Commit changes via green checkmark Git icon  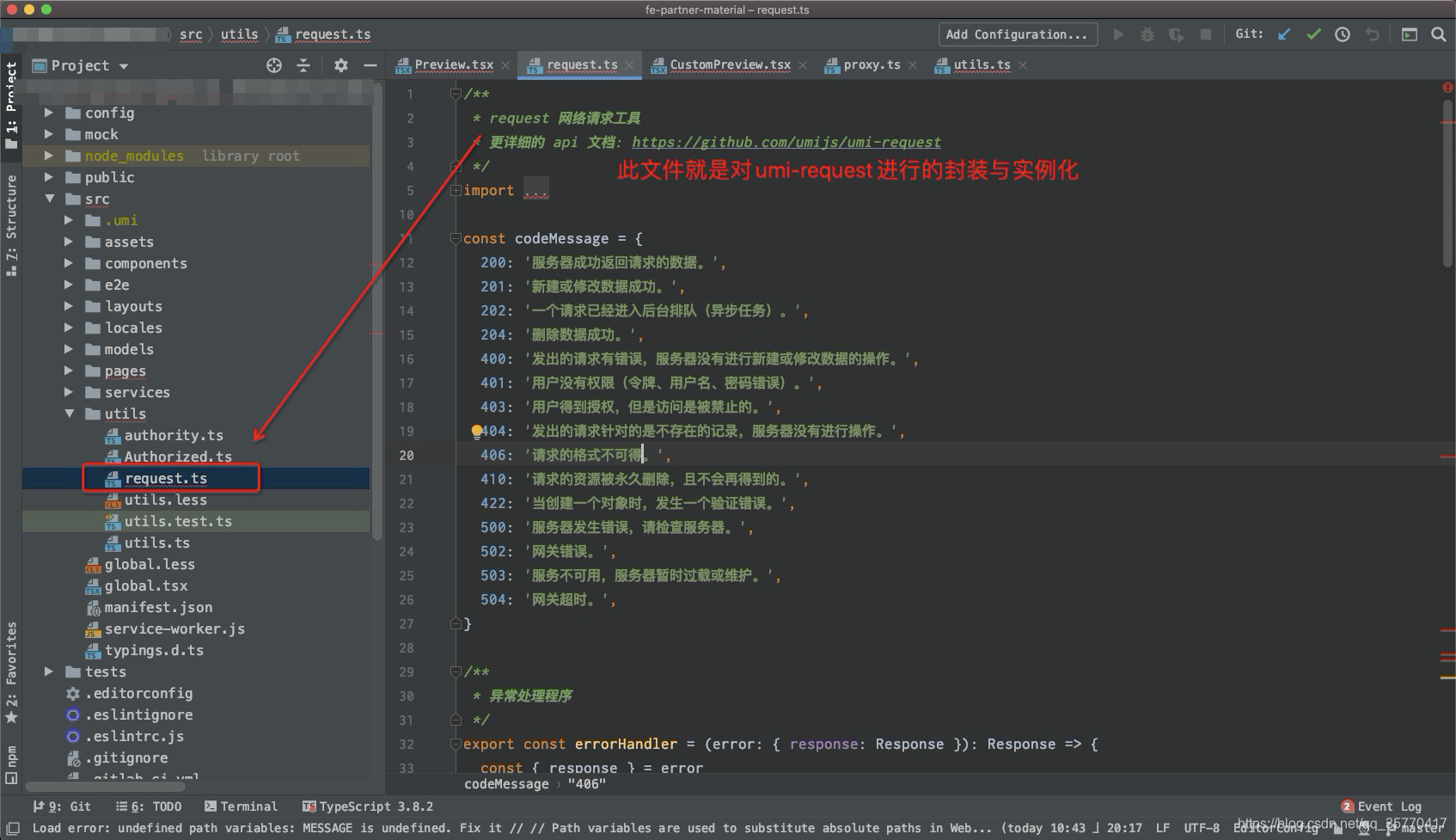click(1313, 34)
